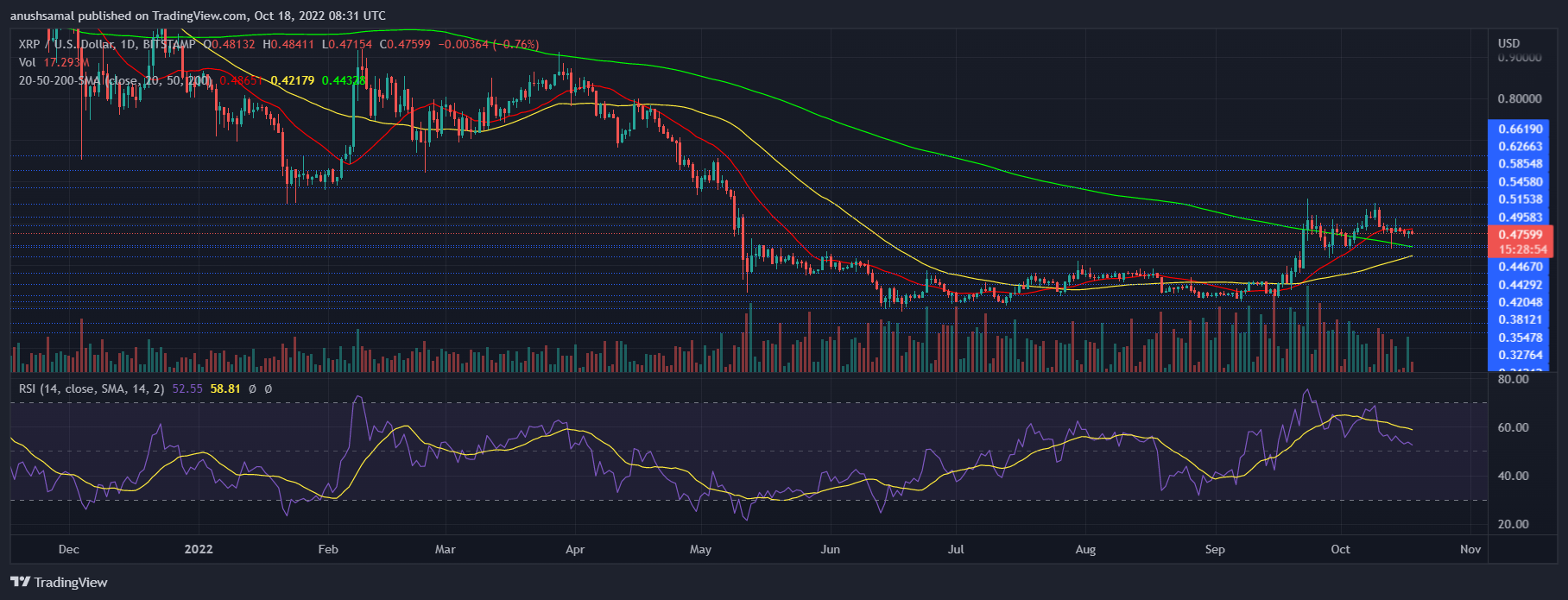The image size is (1568, 600).
Task: Select the low price value 0.47154
Action: (x=351, y=44)
